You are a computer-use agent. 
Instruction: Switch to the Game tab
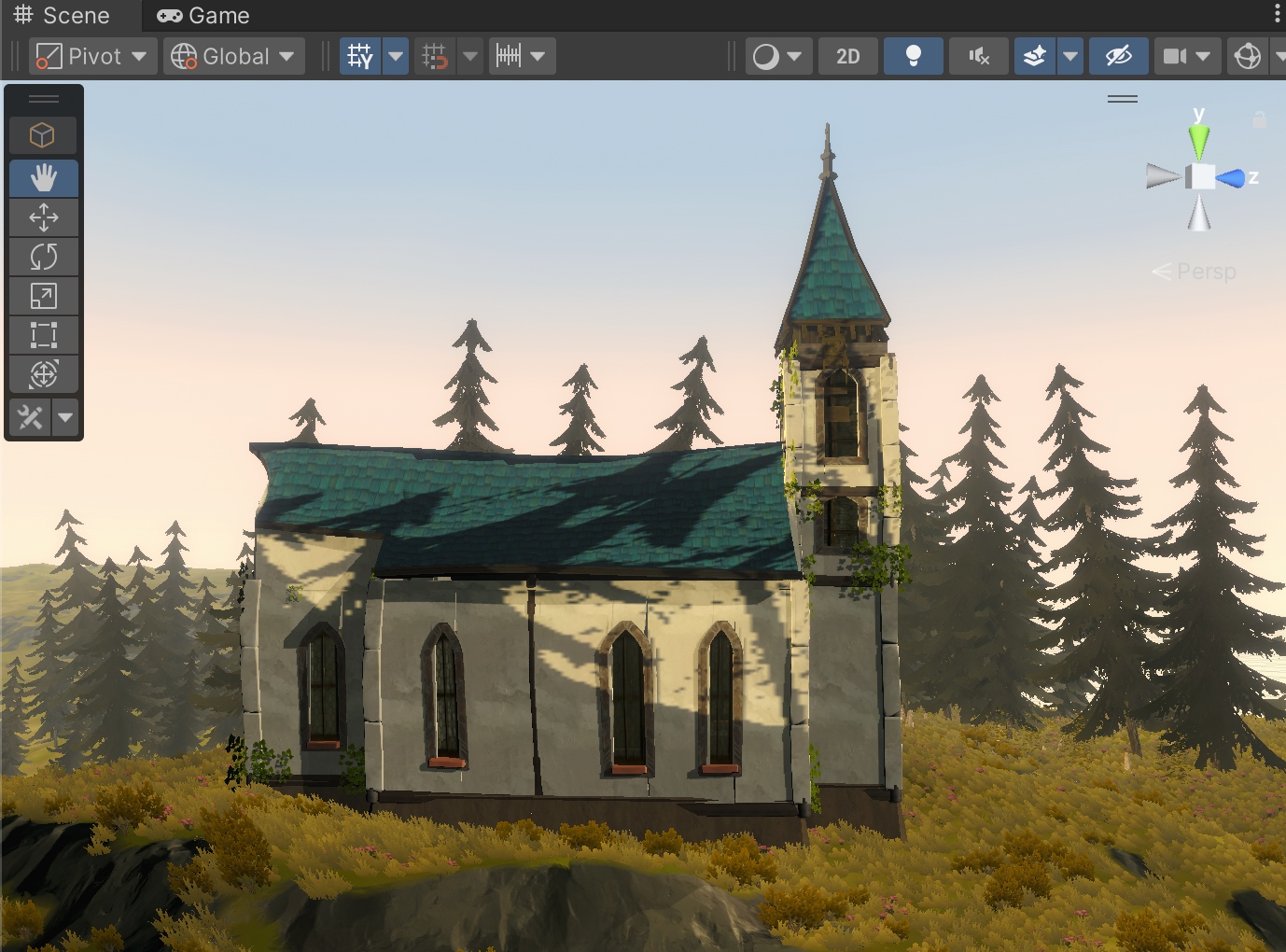point(203,16)
